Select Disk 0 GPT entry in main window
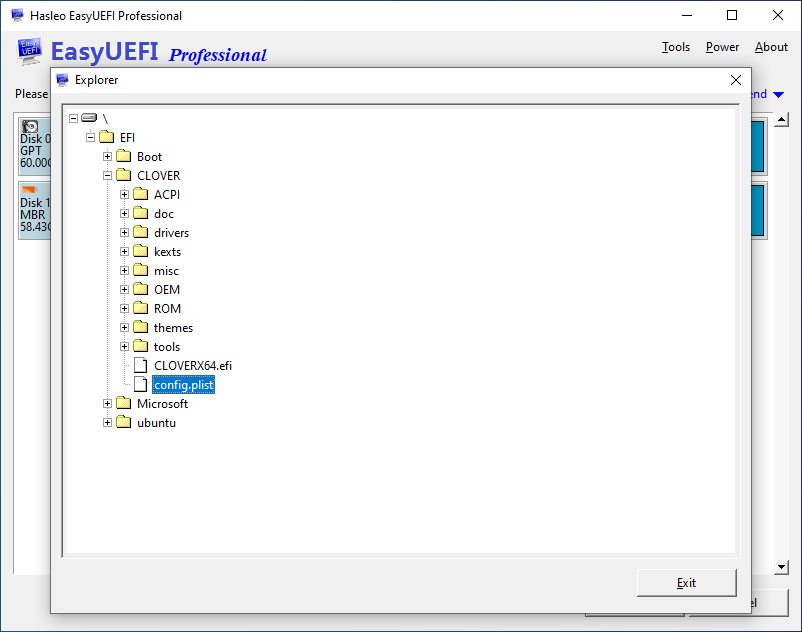 (35, 146)
